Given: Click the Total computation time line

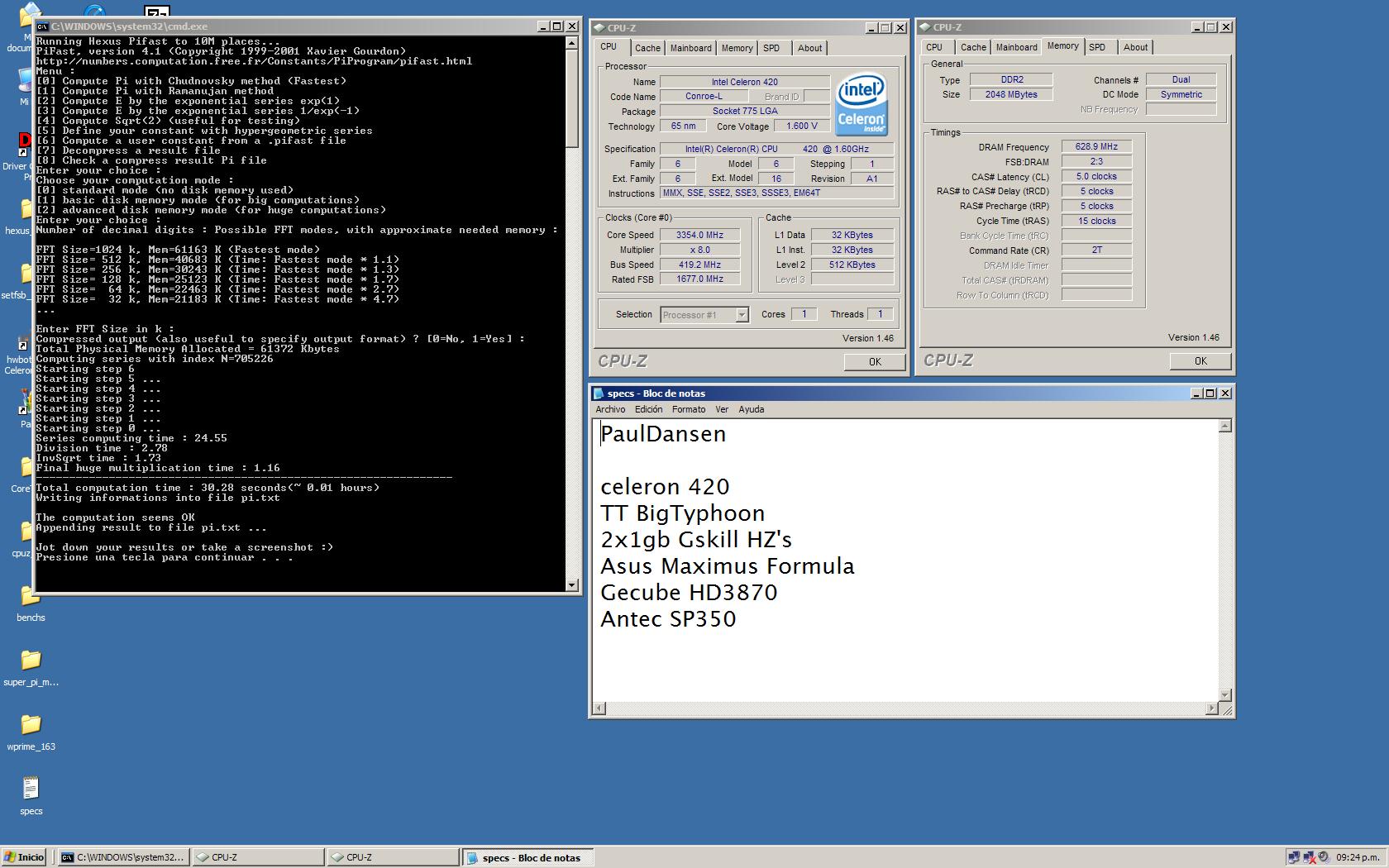Looking at the screenshot, I should point(208,488).
